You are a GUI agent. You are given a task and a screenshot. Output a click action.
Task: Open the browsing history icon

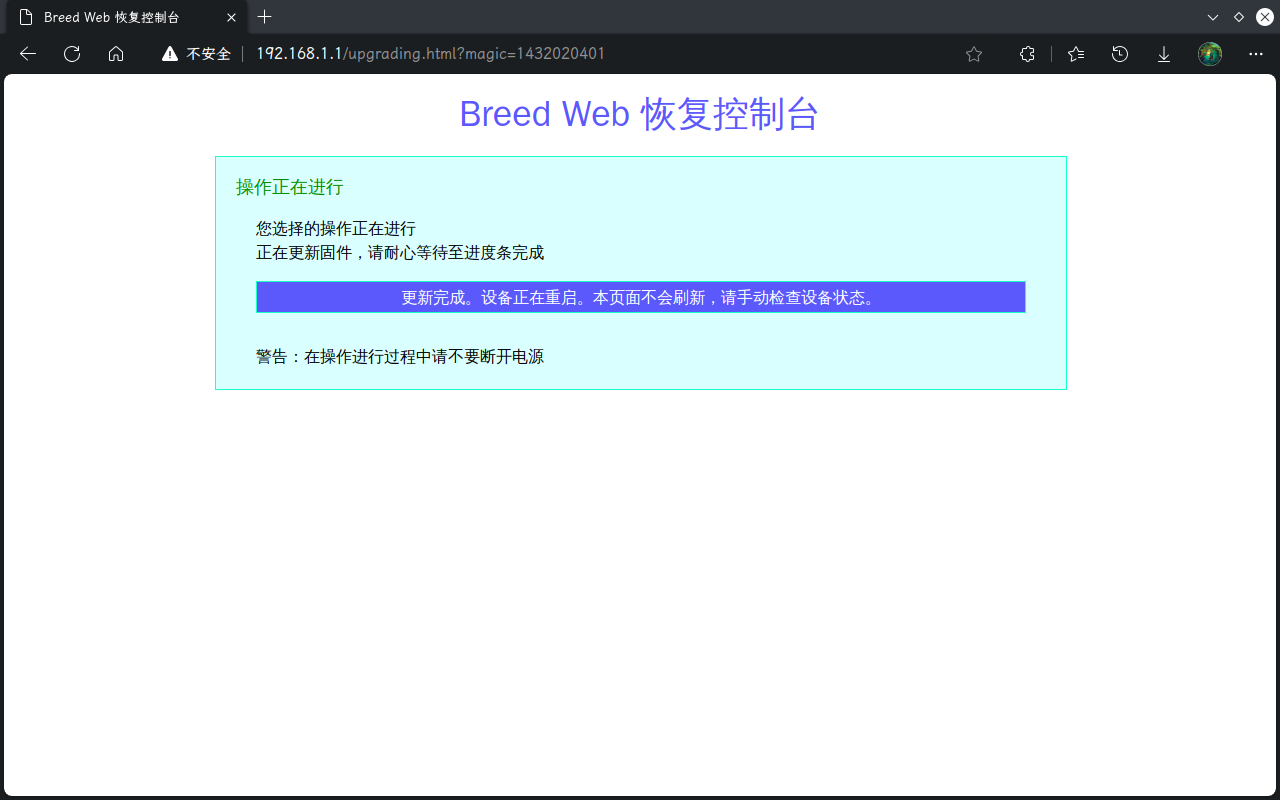coord(1120,54)
